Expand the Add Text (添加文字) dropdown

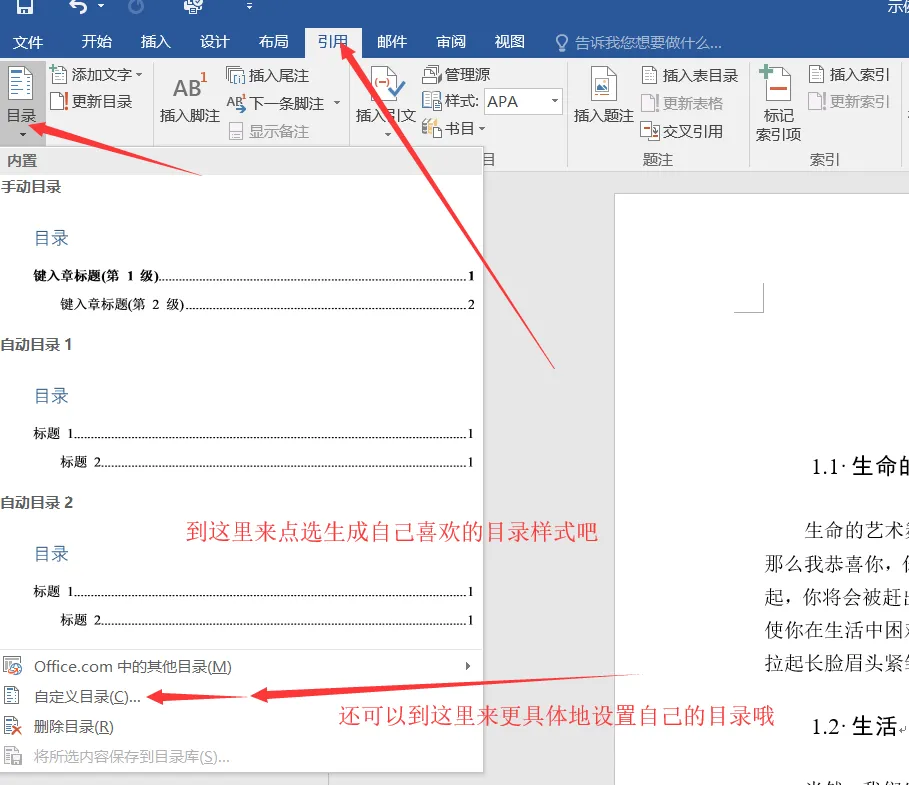(97, 75)
